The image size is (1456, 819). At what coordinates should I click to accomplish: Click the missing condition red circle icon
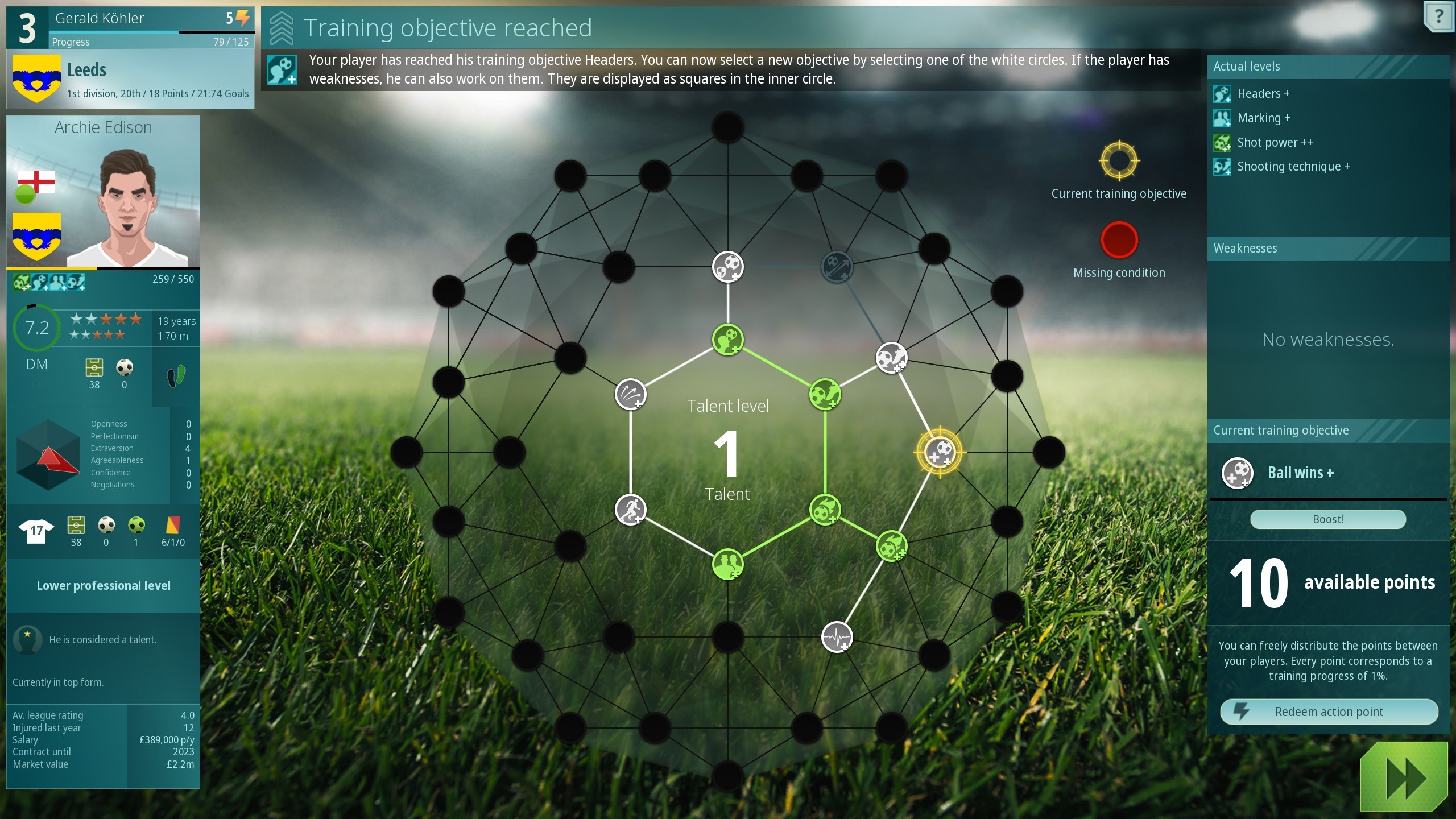[x=1119, y=239]
